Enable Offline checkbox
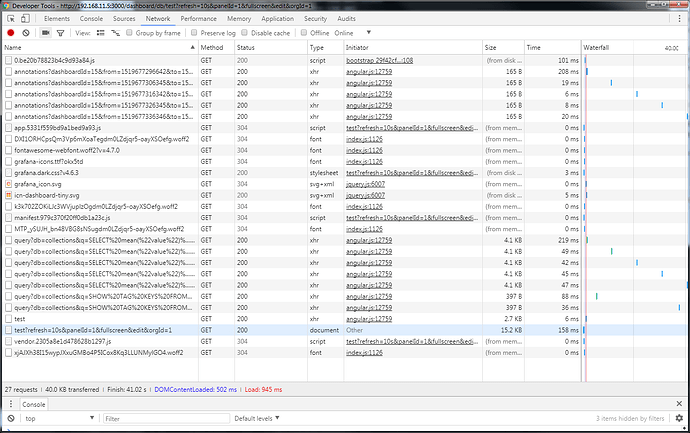This screenshot has height=433, width=690. point(304,33)
